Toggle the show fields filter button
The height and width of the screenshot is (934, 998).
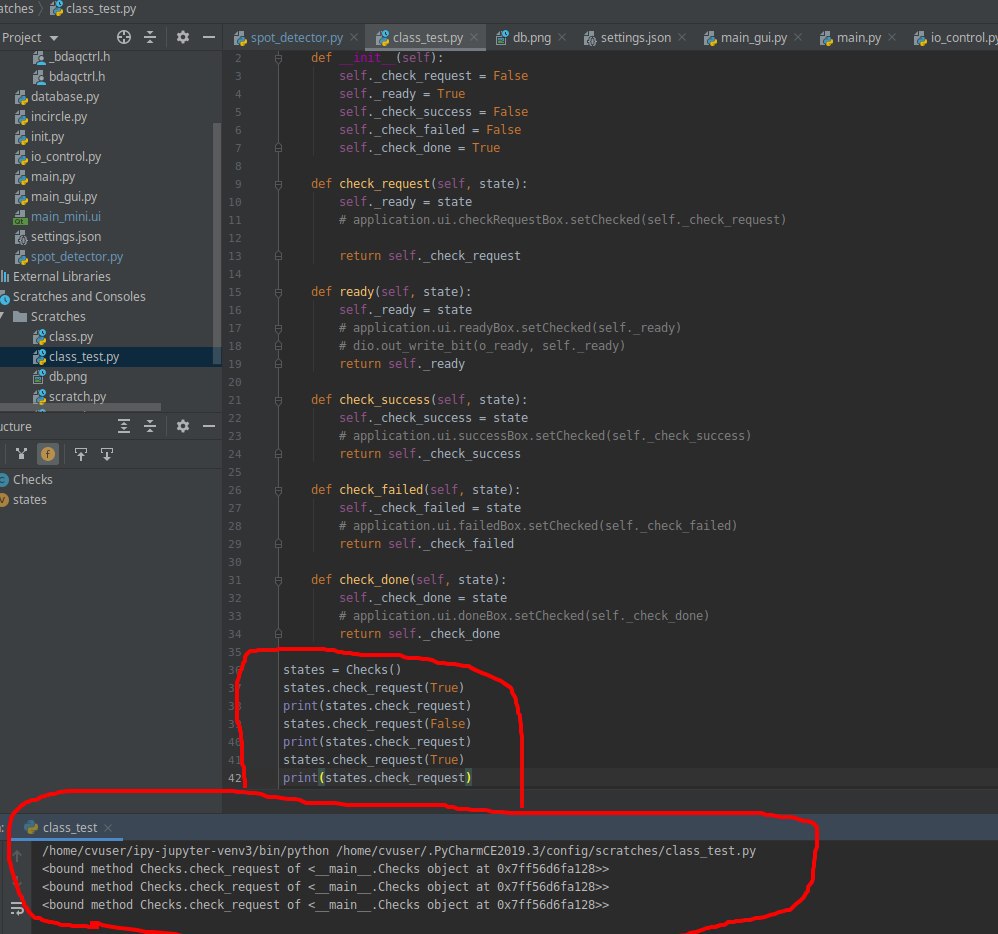point(47,454)
